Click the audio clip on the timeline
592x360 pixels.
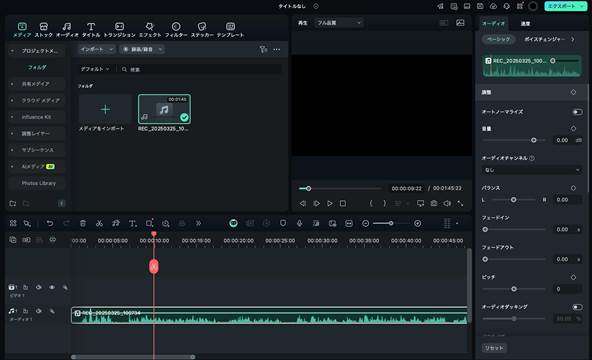click(270, 315)
